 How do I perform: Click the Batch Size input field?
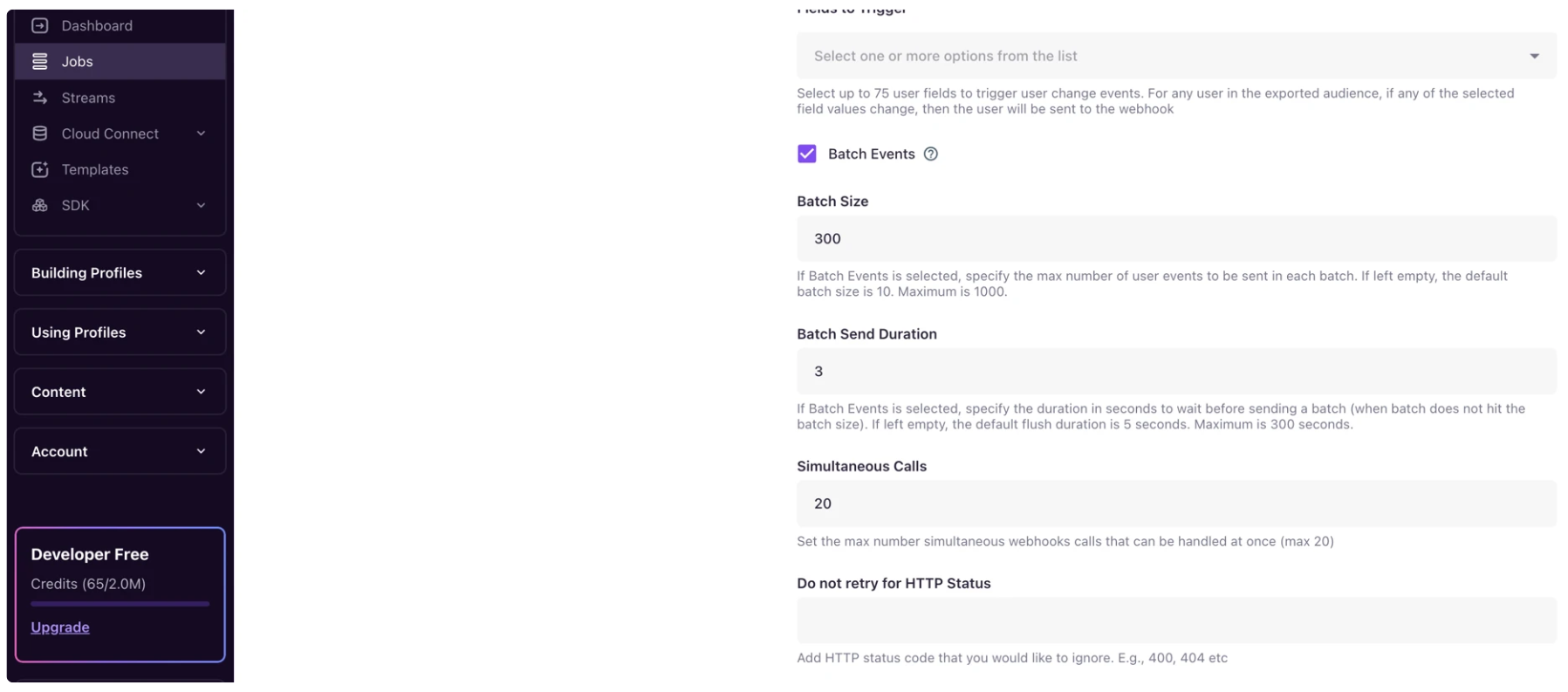[1175, 238]
